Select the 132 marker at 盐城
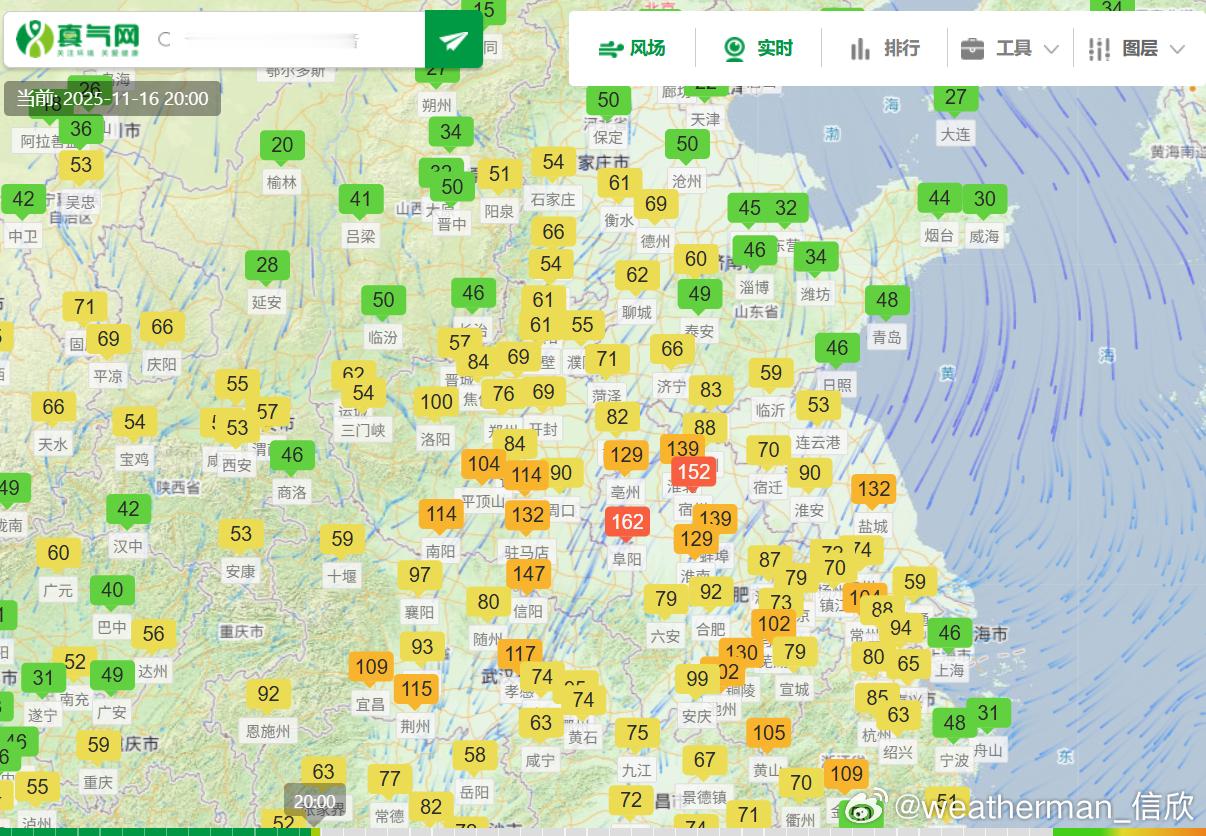 (873, 488)
